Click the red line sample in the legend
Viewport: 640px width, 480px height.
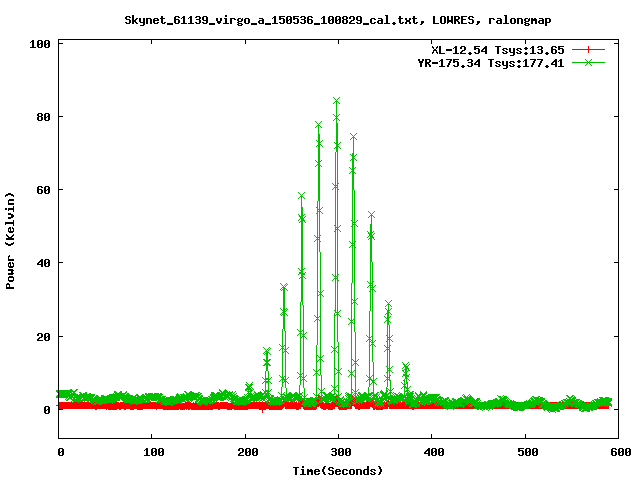[589, 49]
